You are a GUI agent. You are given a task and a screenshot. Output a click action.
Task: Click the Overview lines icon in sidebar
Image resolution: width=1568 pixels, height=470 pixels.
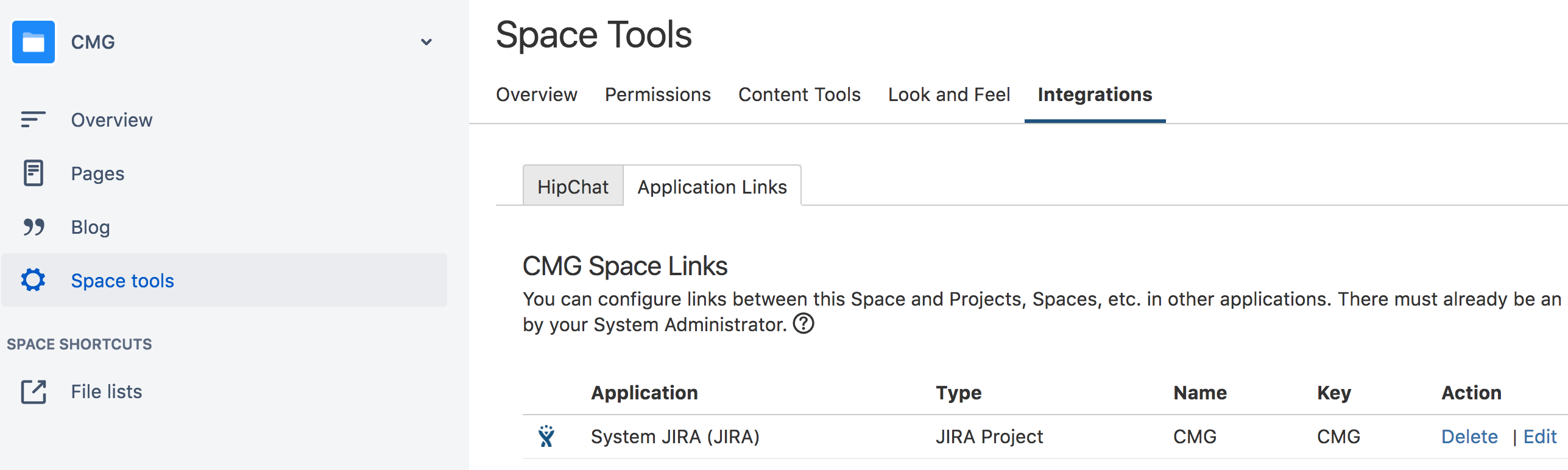33,119
